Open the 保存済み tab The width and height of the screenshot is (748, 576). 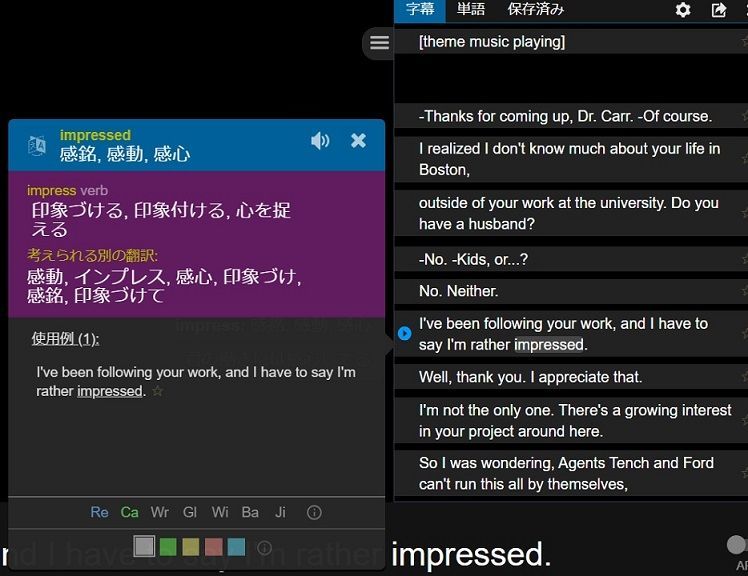coord(536,9)
